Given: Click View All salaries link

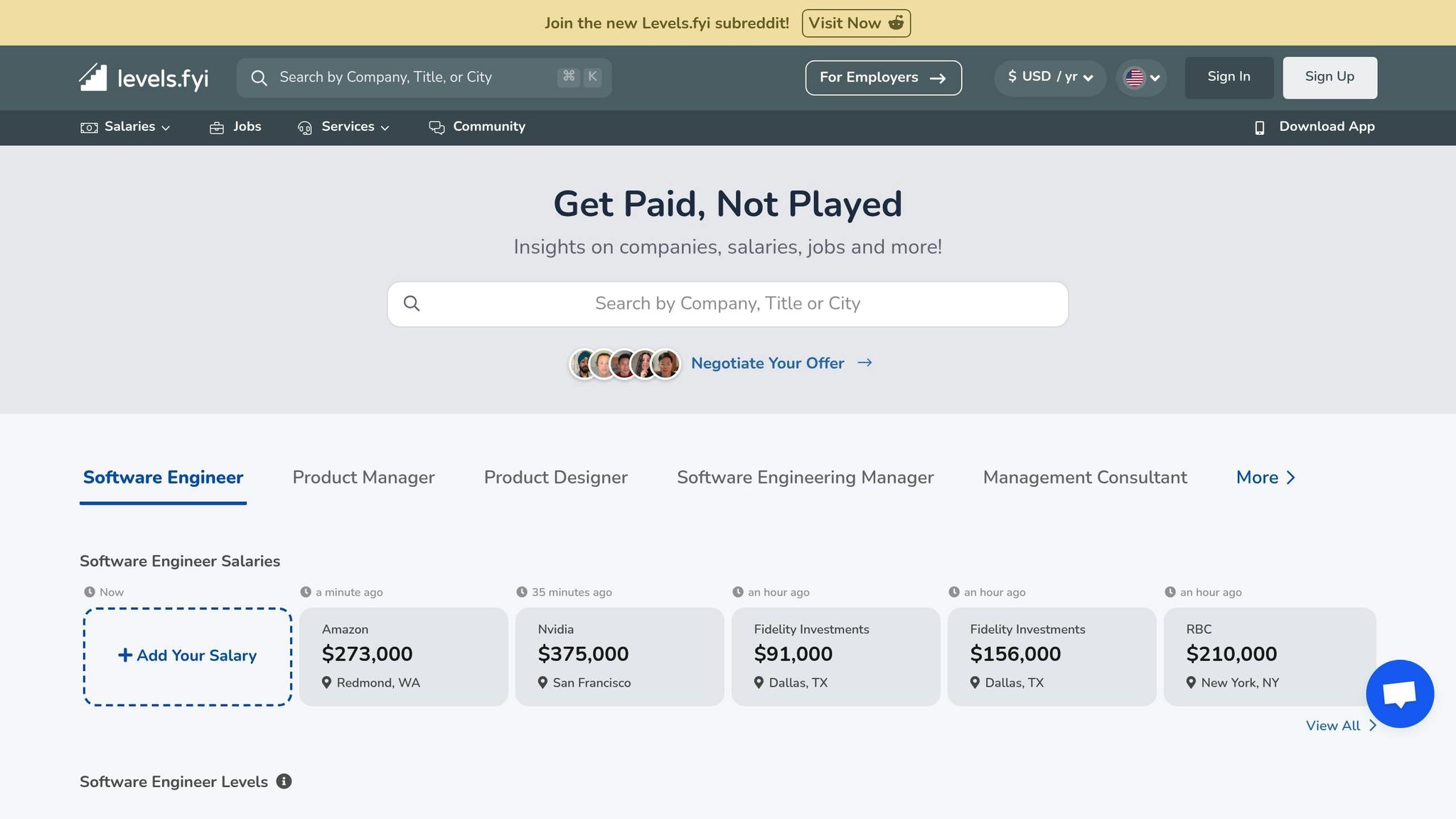Looking at the screenshot, I should (1342, 726).
